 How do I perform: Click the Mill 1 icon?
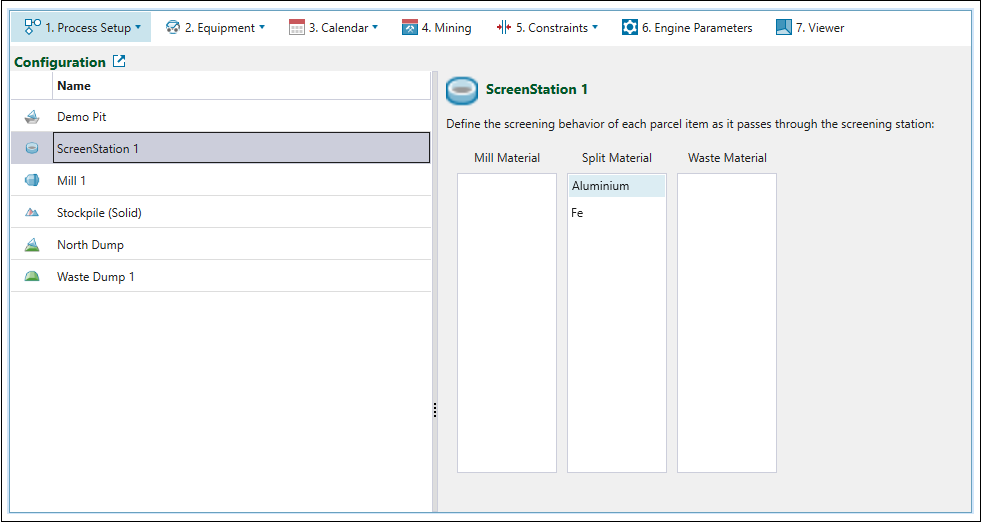32,181
